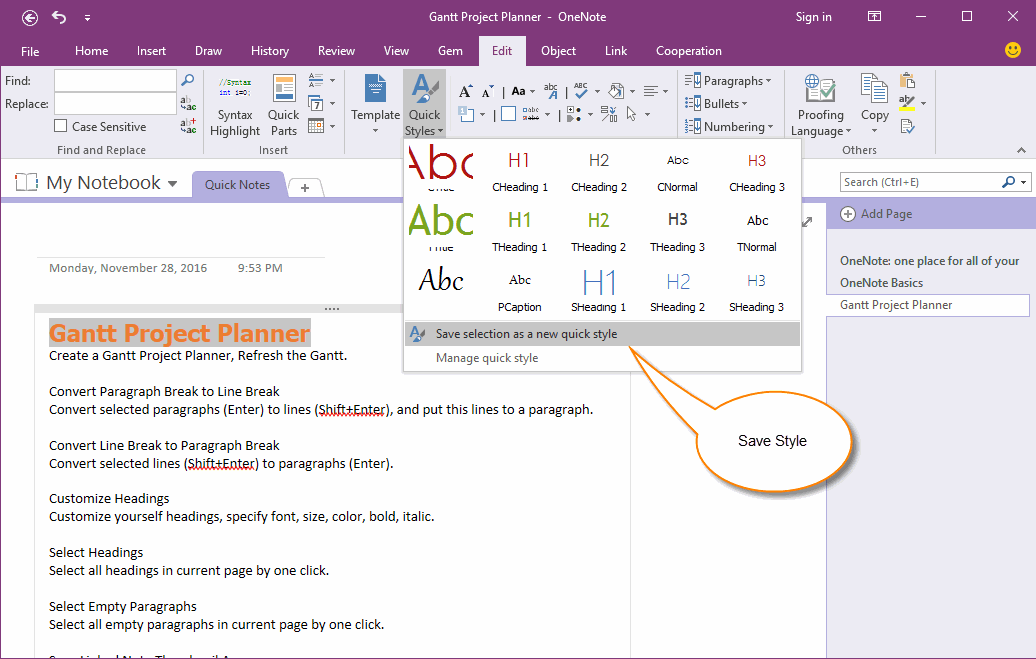Open the Quick Access Toolbar customize dropdown
The height and width of the screenshot is (659, 1036).
[87, 18]
